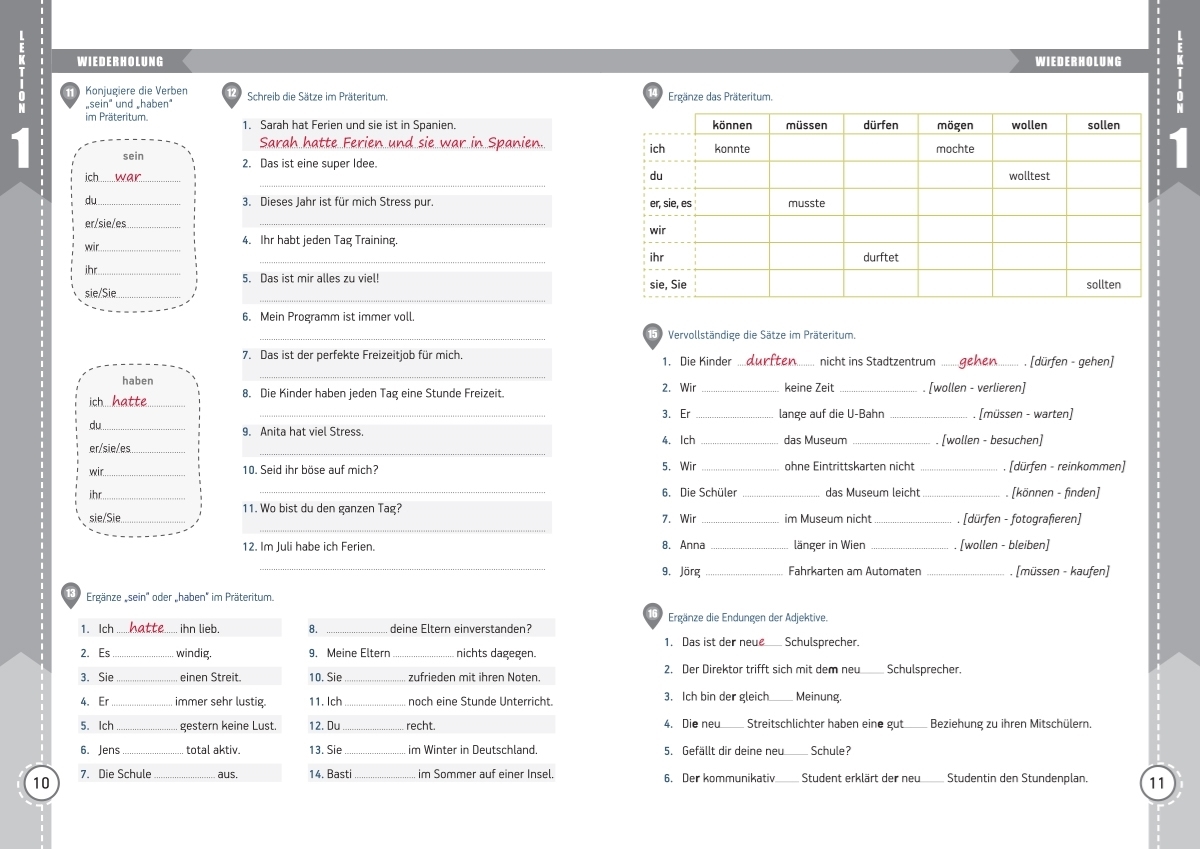Image resolution: width=1200 pixels, height=849 pixels.
Task: Click left WIEDERHOLUNG header label
Action: pos(120,62)
